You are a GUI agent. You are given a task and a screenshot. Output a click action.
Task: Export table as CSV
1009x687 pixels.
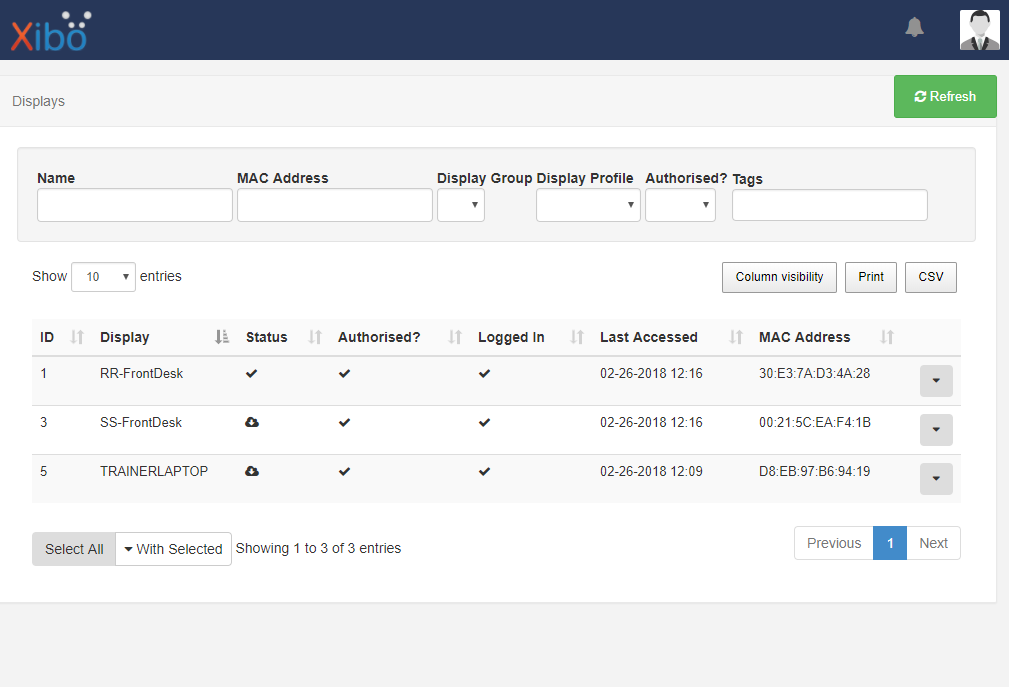(930, 277)
